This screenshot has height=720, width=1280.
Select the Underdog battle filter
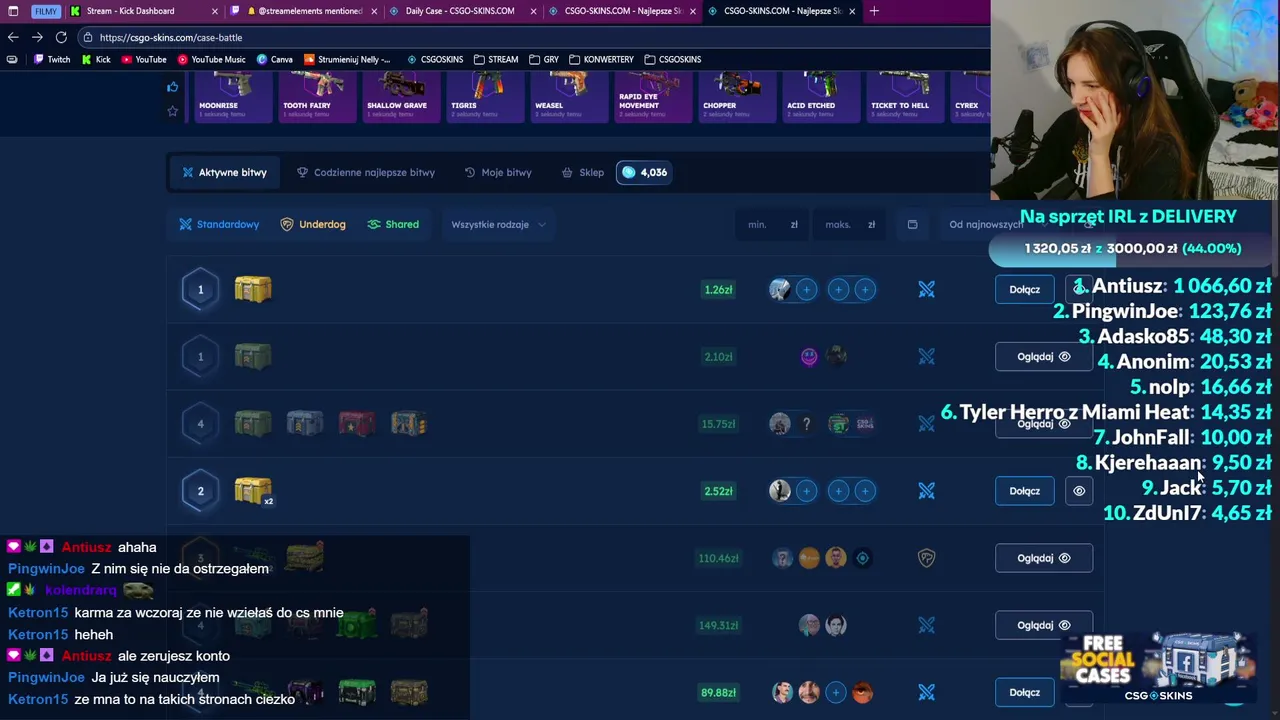pyautogui.click(x=313, y=224)
